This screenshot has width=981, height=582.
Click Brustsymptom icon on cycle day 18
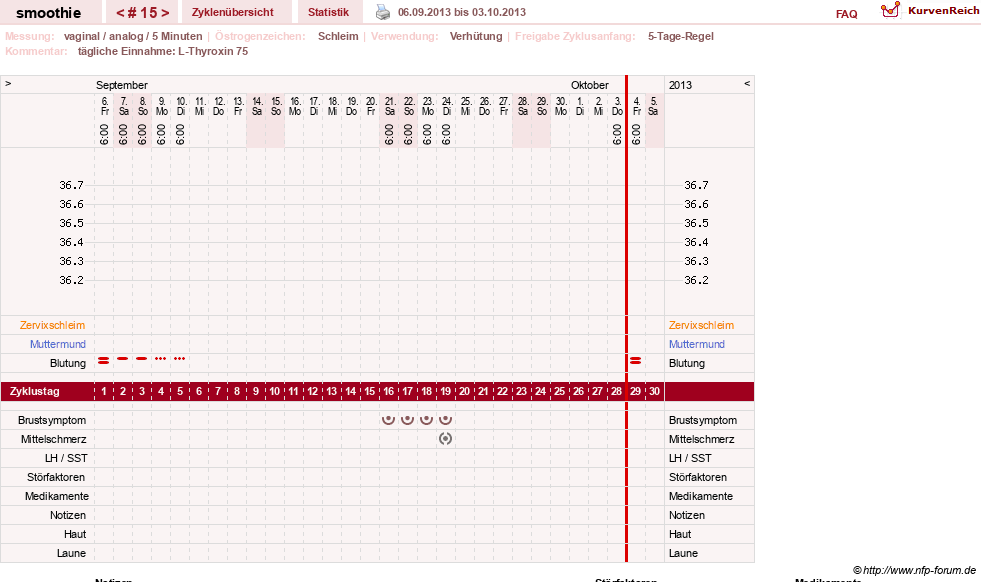pos(427,420)
